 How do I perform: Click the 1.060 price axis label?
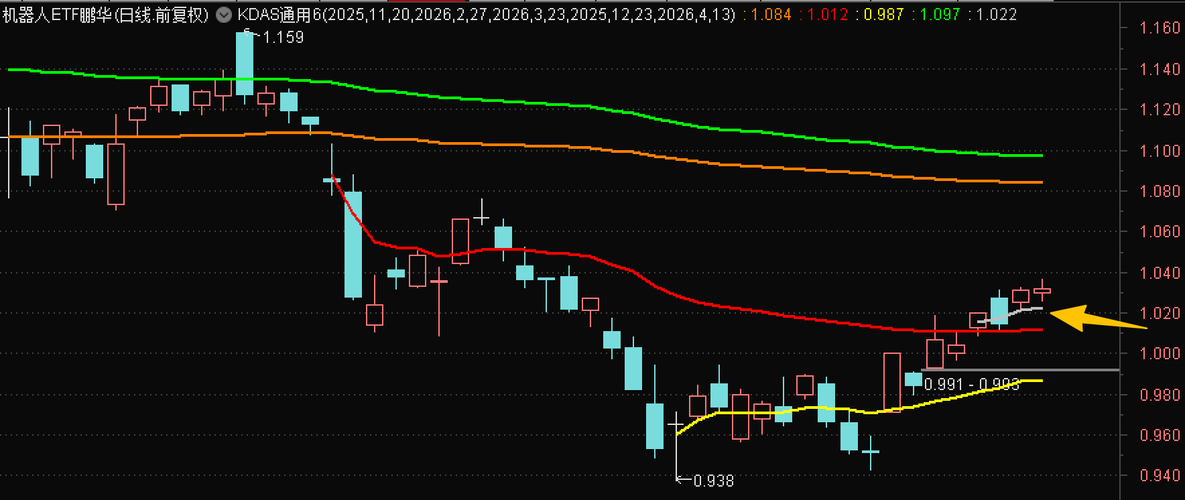tap(1159, 232)
